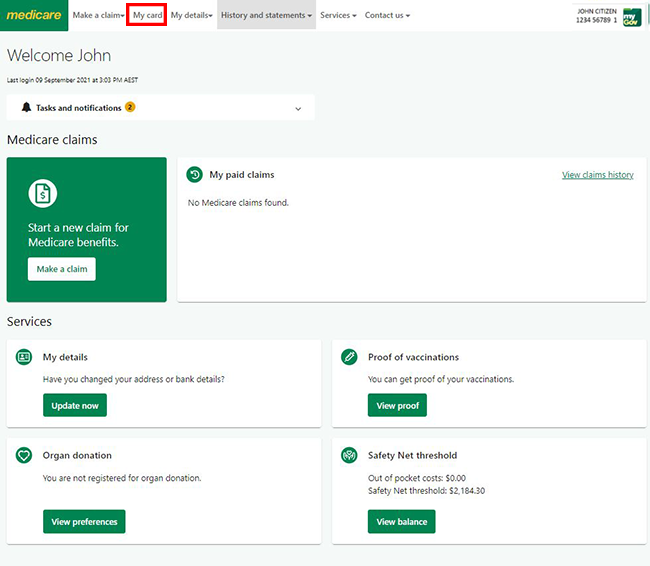650x566 pixels.
Task: Open the myGov icon in header
Action: [x=632, y=17]
